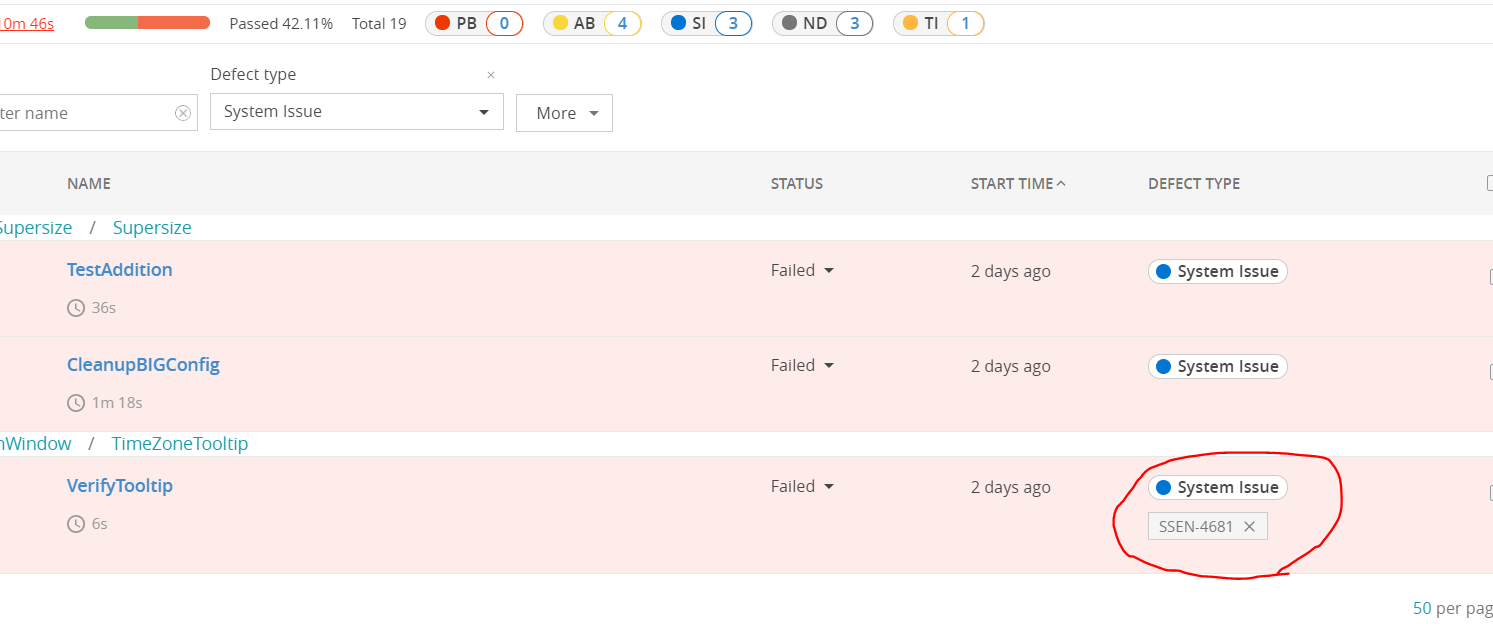Clear the Defect type filter with the X
Image resolution: width=1493 pixels, height=627 pixels.
click(x=491, y=75)
